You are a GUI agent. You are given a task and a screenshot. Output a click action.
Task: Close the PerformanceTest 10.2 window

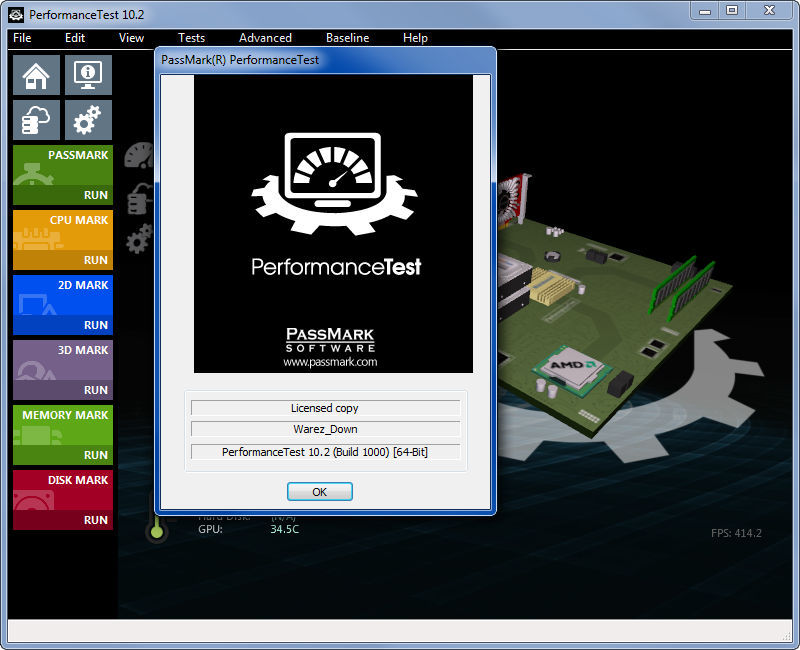pyautogui.click(x=769, y=11)
